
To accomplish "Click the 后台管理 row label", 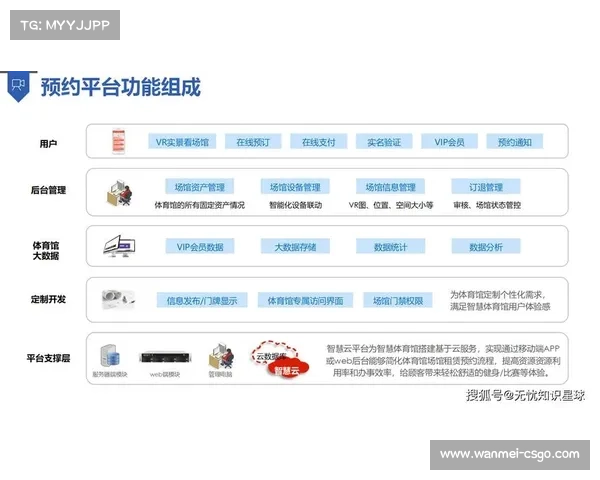I will click(x=49, y=190).
